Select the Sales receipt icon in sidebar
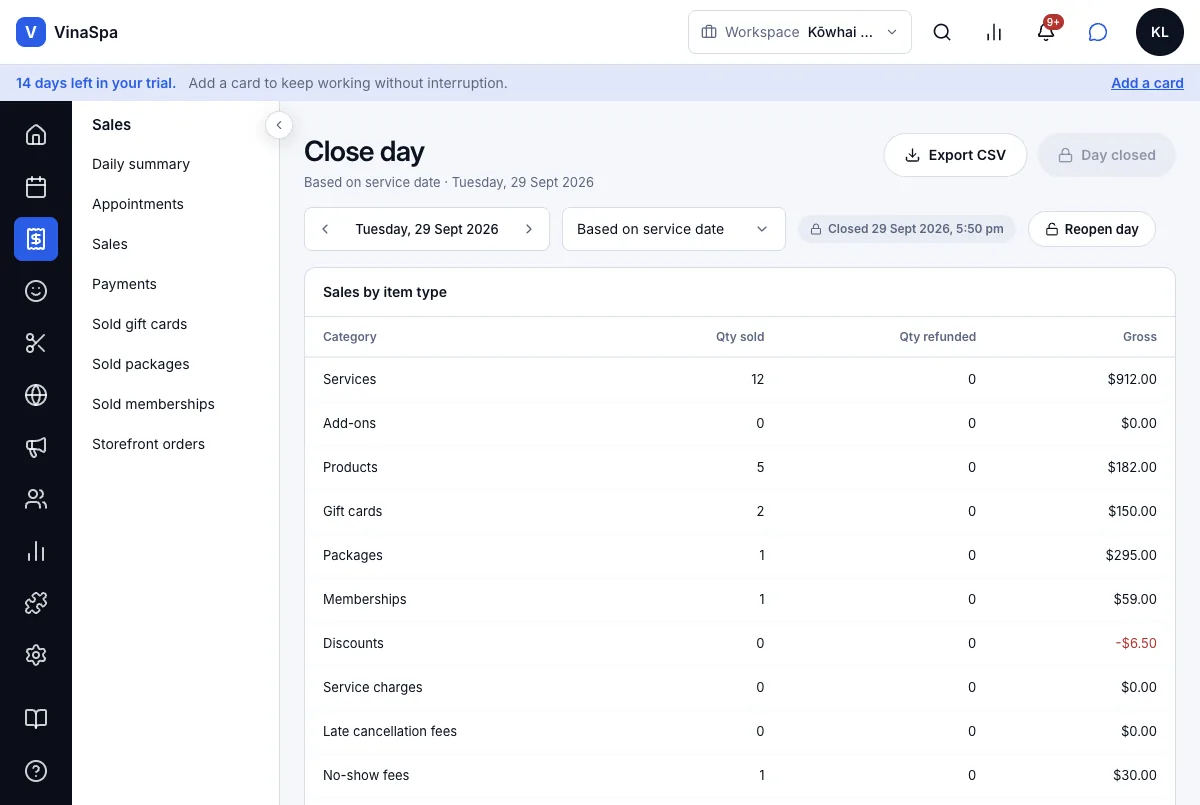The width and height of the screenshot is (1200, 805). (36, 239)
